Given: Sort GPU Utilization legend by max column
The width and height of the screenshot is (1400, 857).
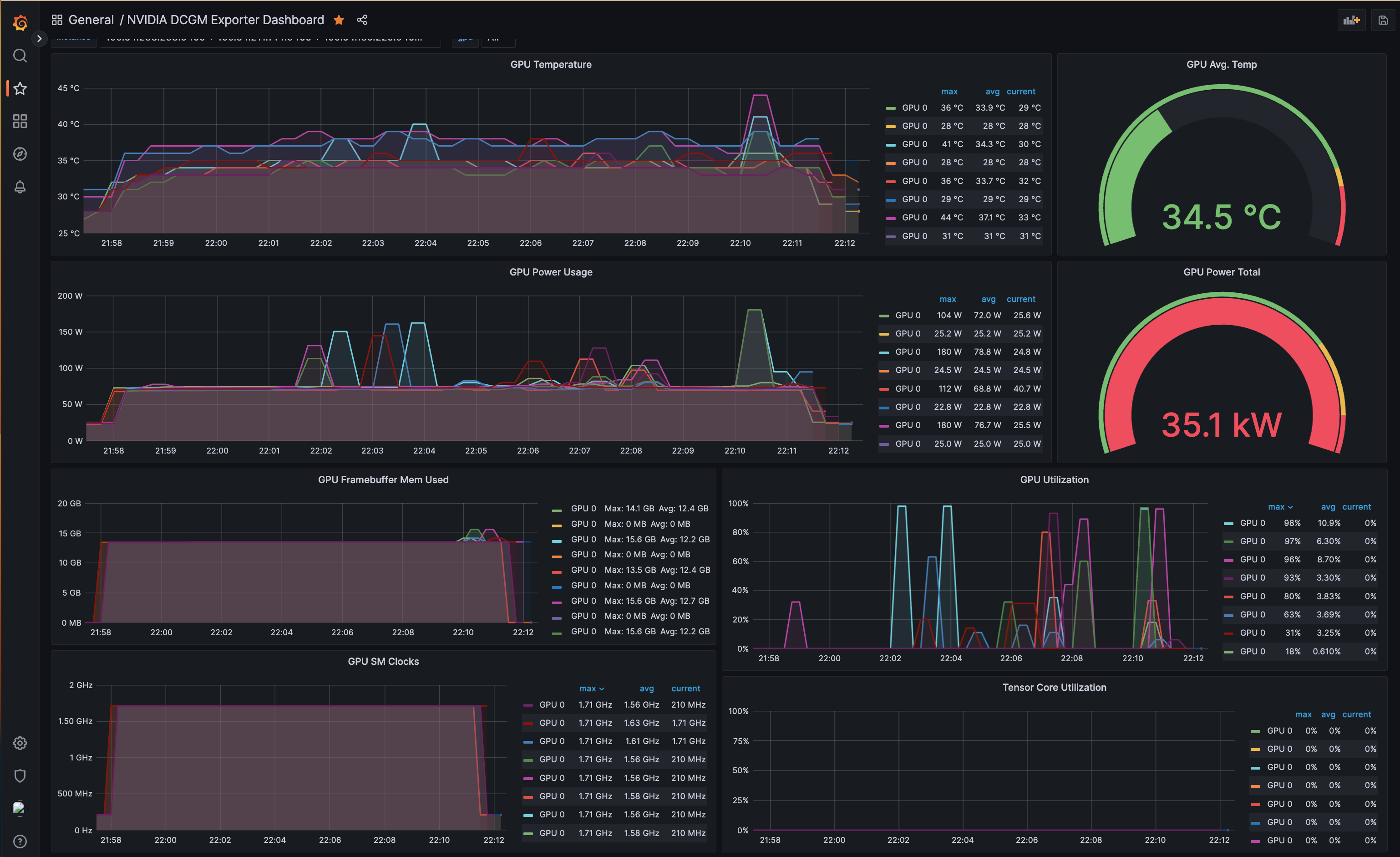Looking at the screenshot, I should coord(1276,507).
